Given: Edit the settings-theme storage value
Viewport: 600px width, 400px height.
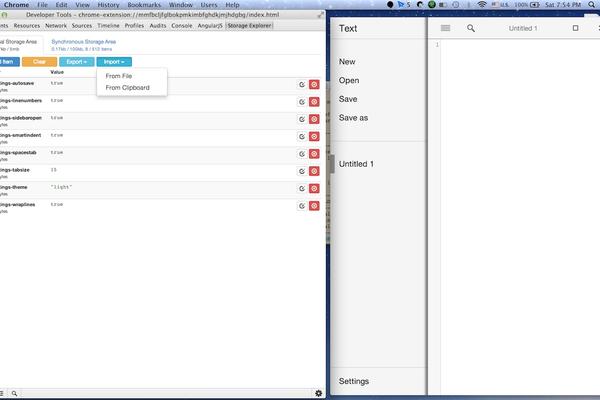Looking at the screenshot, I should point(302,189).
